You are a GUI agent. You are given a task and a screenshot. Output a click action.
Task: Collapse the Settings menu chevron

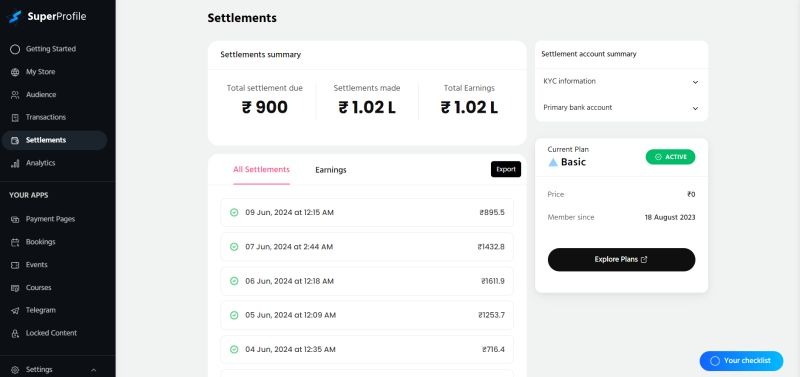93,370
